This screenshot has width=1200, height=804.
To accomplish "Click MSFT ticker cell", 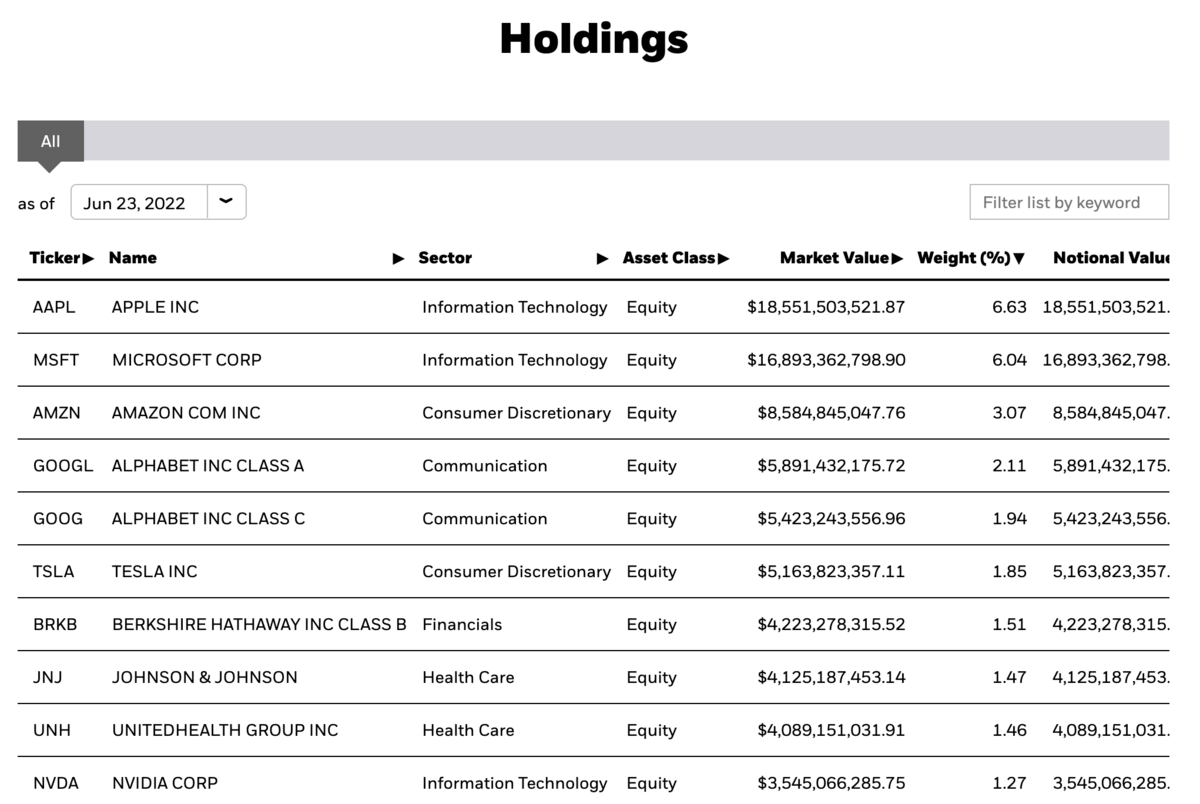I will pos(56,360).
